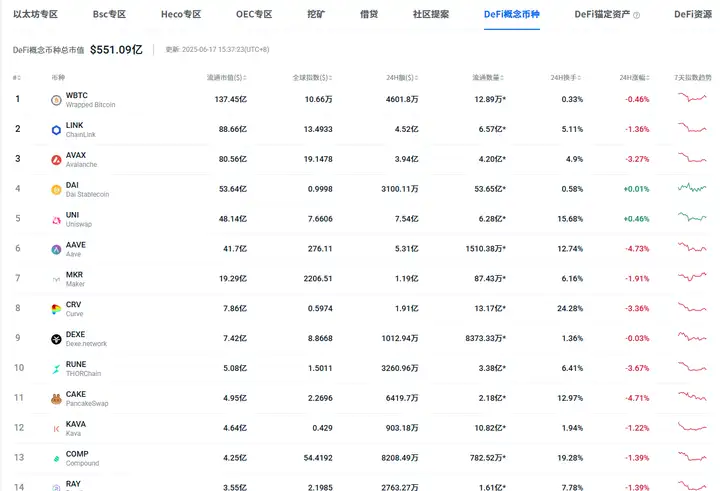This screenshot has width=720, height=491.
Task: Select the 挖矿 tab
Action: [x=316, y=14]
